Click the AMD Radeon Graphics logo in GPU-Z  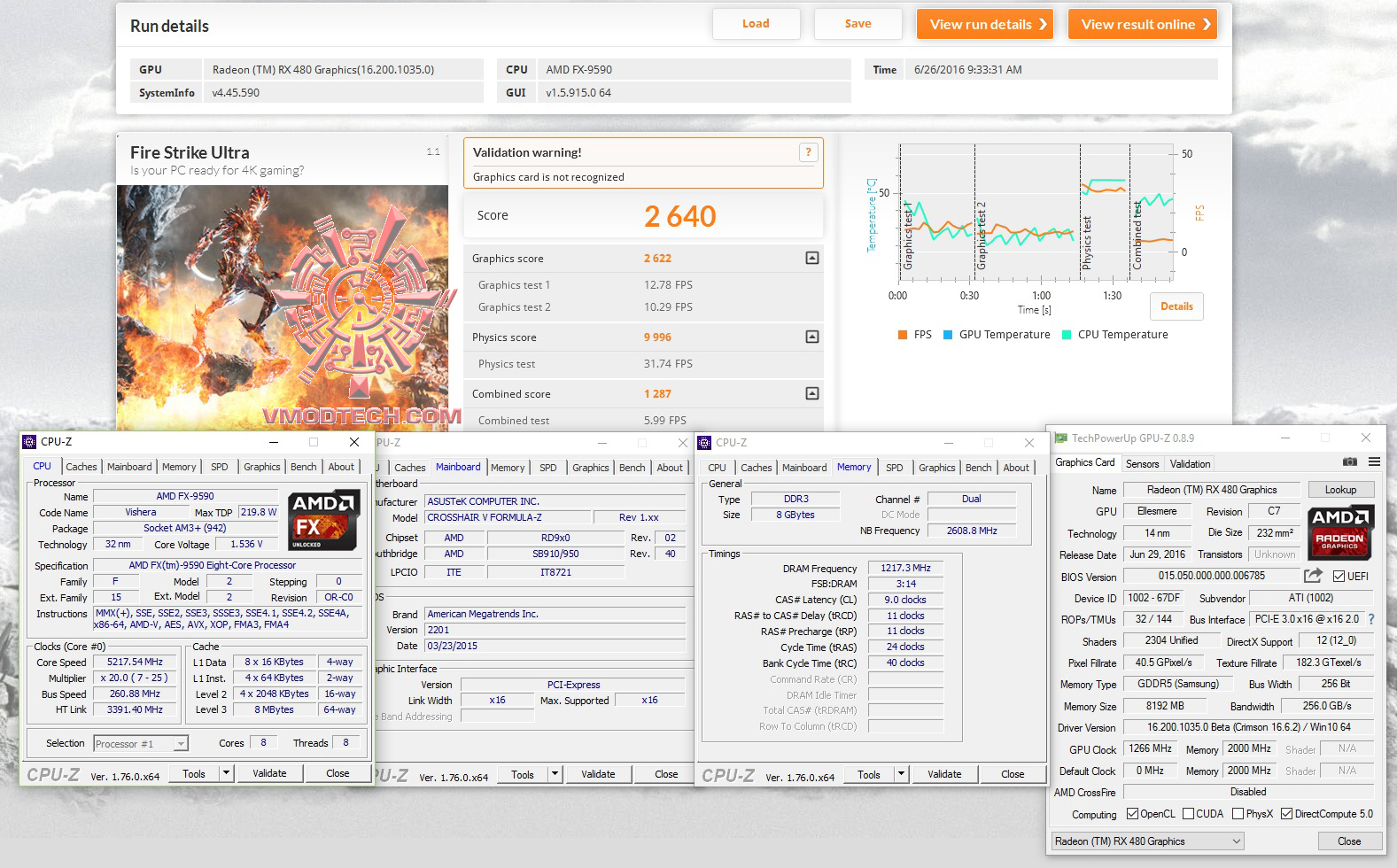click(x=1340, y=532)
